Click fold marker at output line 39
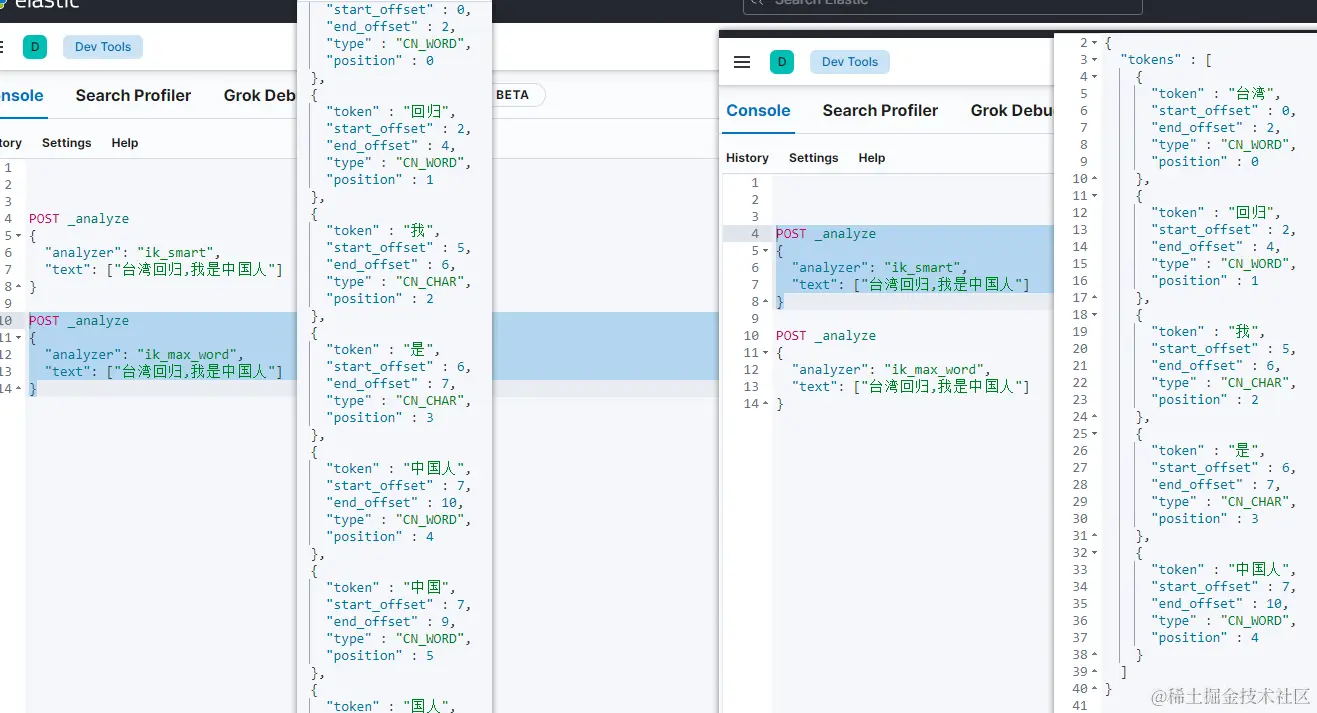This screenshot has height=713, width=1317. click(x=1094, y=672)
